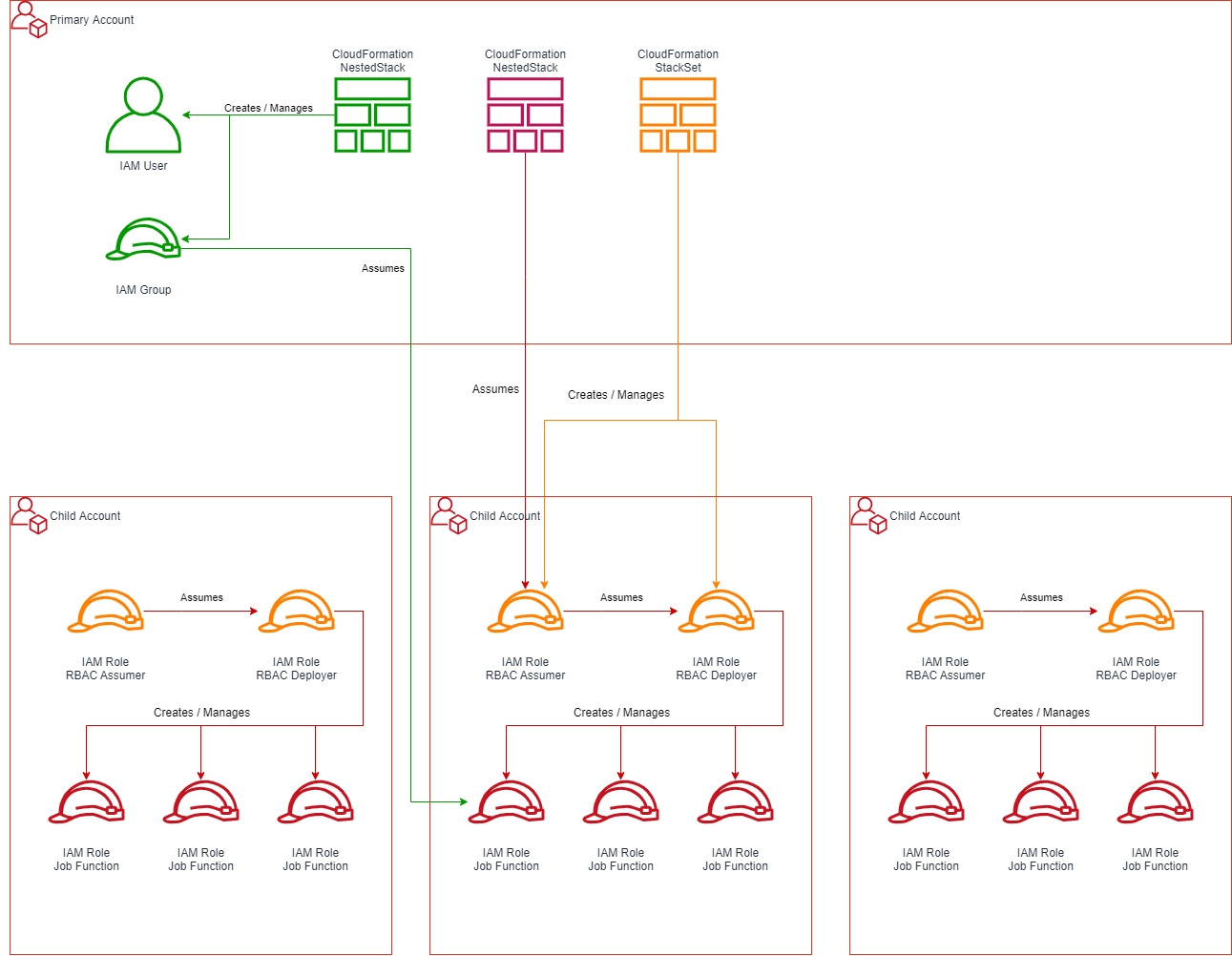Click 'Assumes' arrow label in middle Child Account
The image size is (1232, 956).
[621, 598]
